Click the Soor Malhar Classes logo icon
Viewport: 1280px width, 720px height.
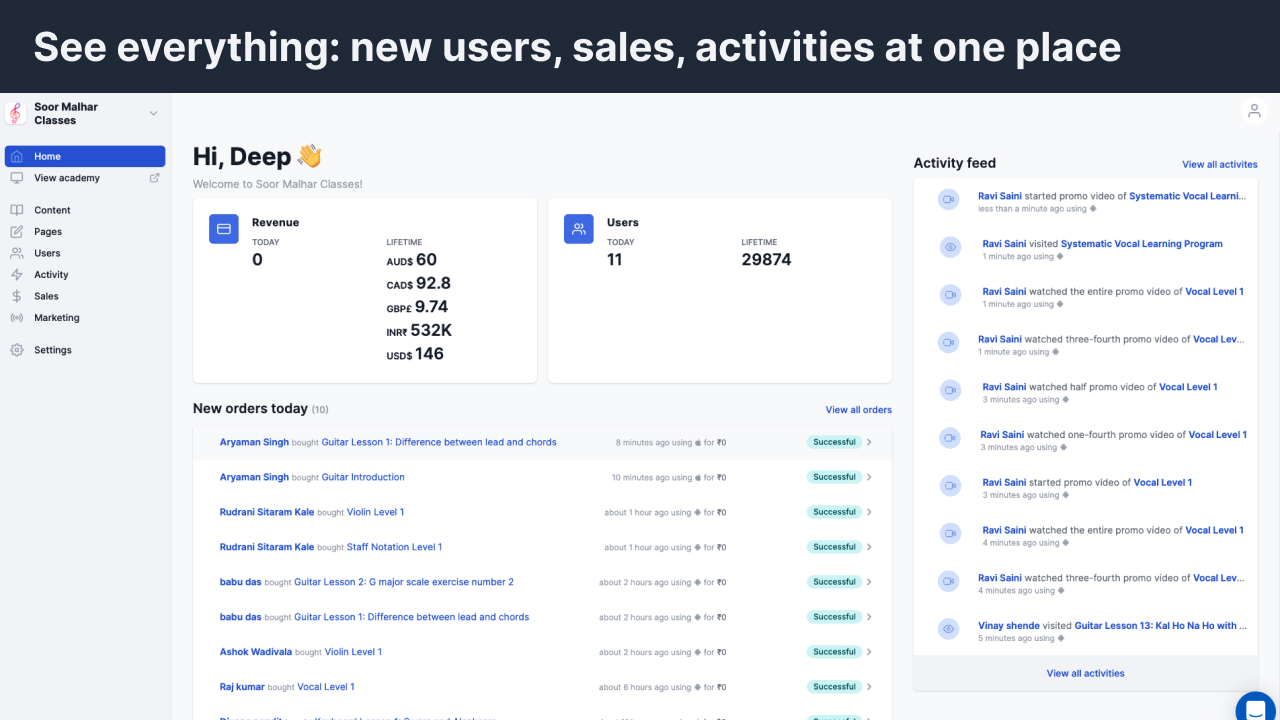pos(16,113)
